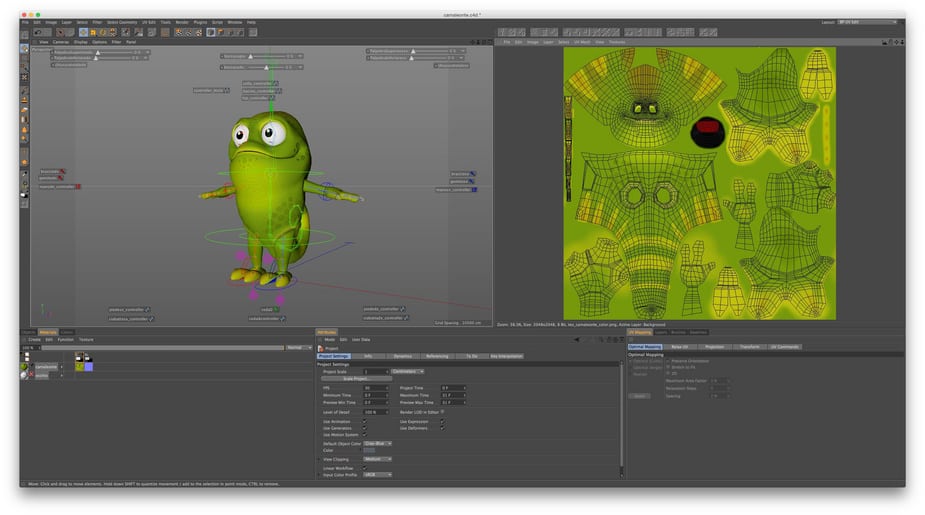
Task: Click the camaleonte material sphere icon
Action: pos(24,367)
